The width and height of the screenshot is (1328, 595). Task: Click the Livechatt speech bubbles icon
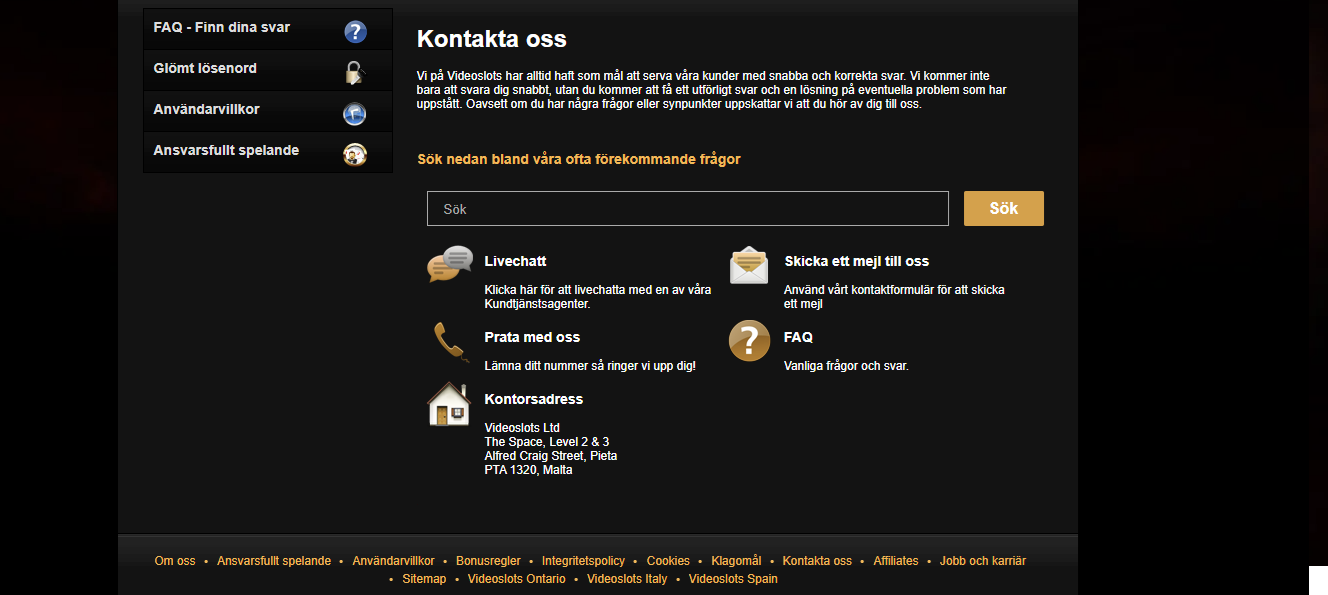tap(449, 264)
